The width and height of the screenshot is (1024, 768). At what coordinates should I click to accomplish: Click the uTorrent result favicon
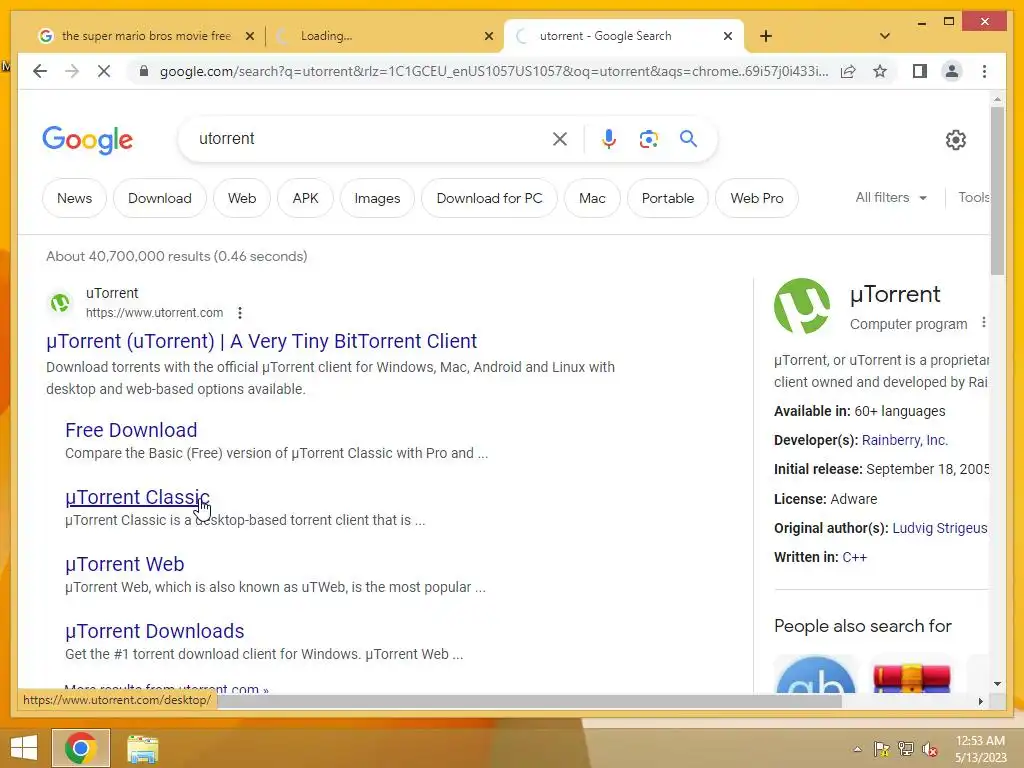[60, 303]
